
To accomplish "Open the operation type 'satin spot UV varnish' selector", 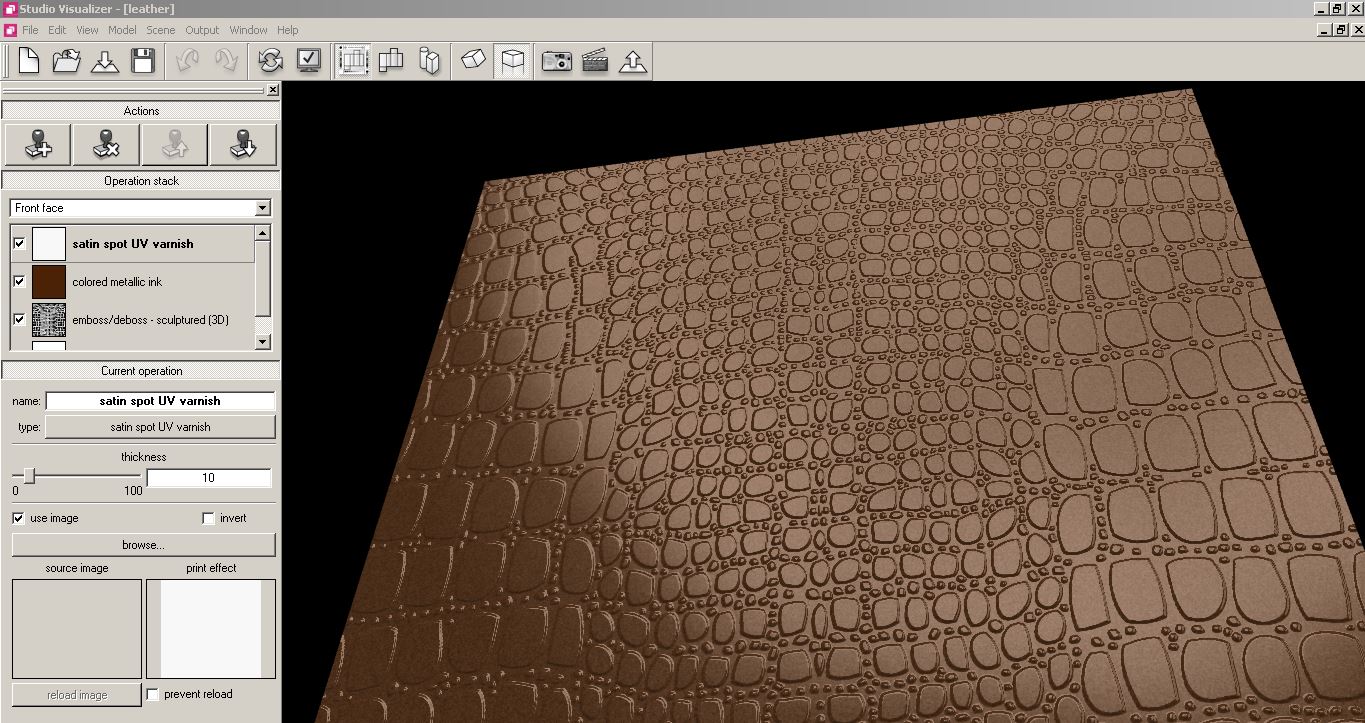I will [160, 427].
